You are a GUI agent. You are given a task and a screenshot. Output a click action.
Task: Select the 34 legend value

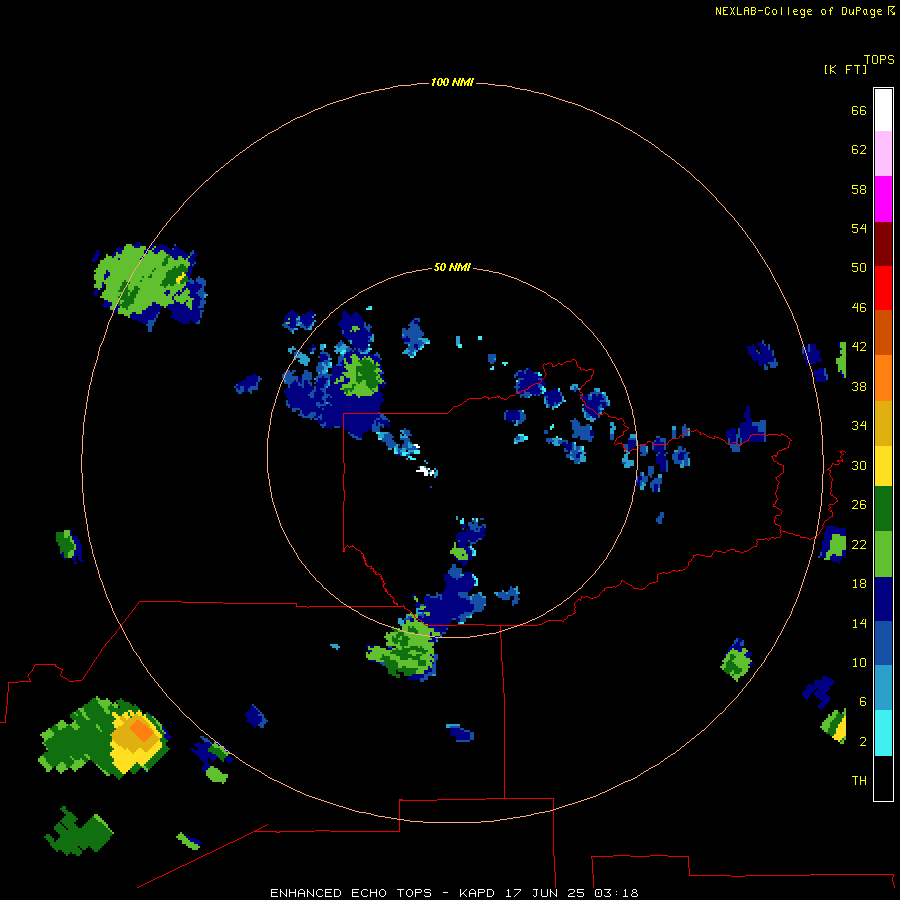859,426
